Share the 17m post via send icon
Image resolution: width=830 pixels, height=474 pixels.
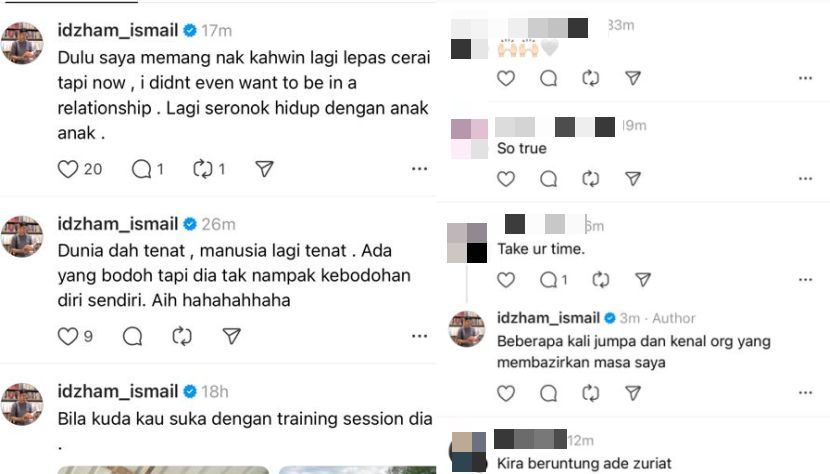click(x=264, y=169)
